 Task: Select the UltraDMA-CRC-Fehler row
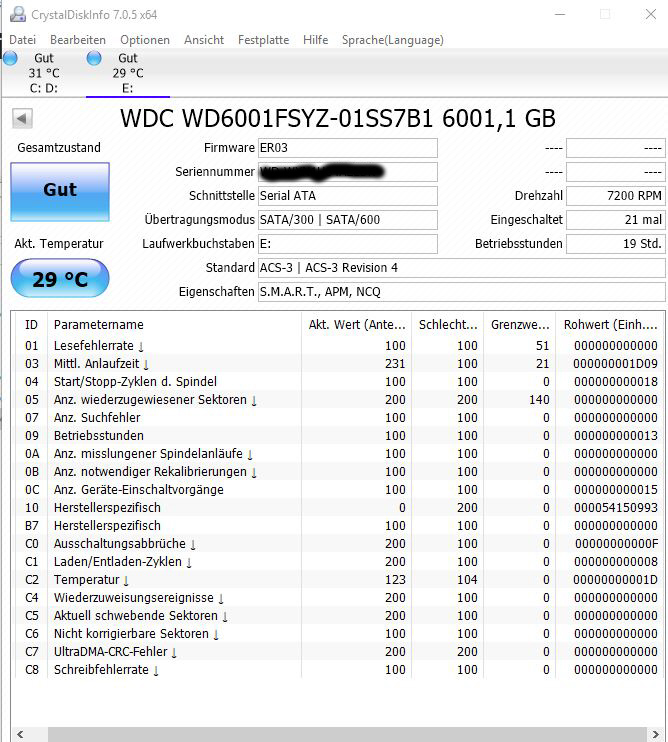339,651
